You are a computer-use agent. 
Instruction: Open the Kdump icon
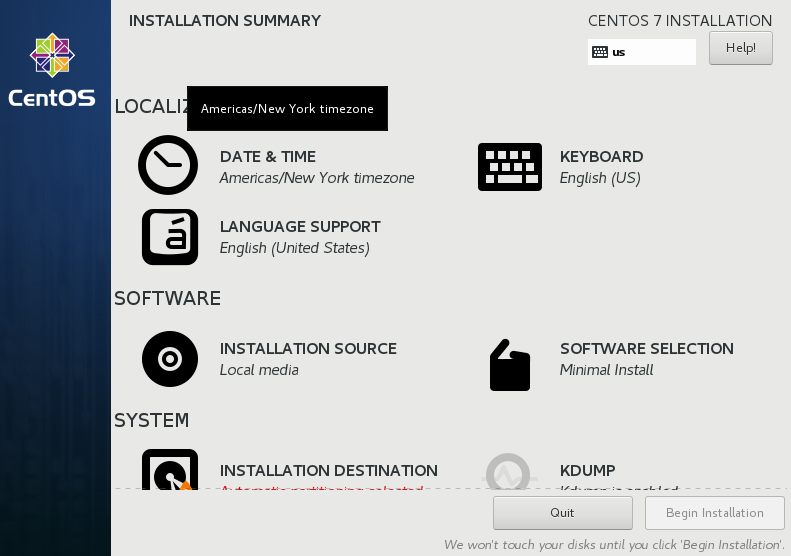click(x=508, y=471)
